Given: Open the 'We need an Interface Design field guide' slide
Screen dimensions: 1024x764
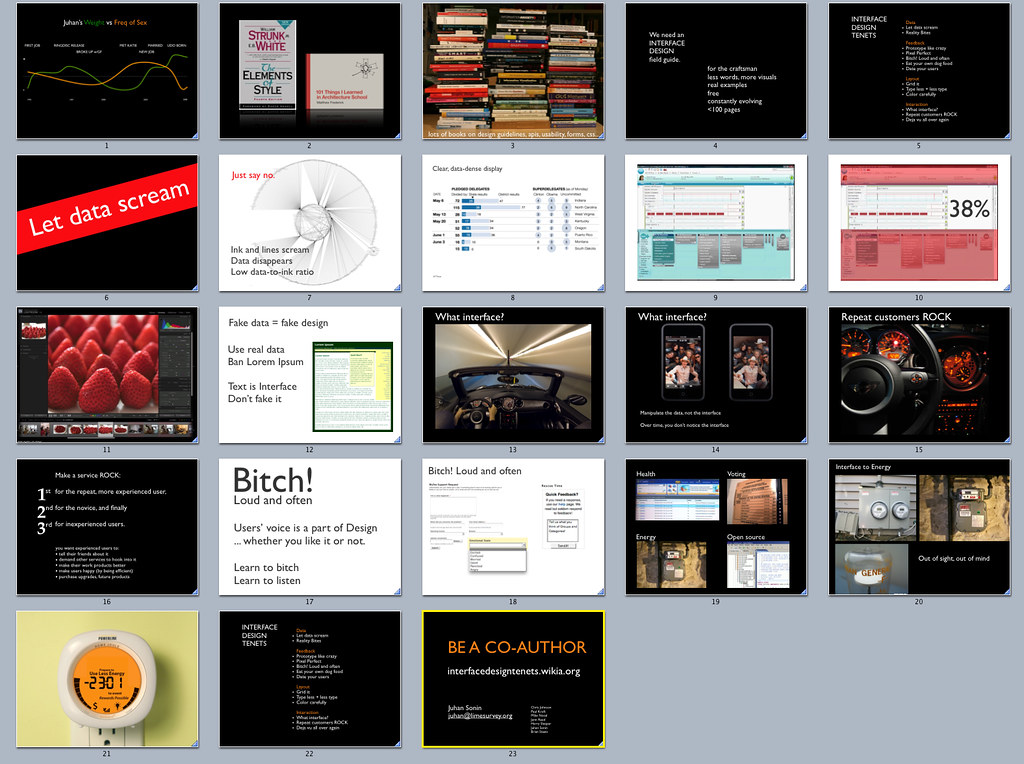Looking at the screenshot, I should (x=715, y=70).
